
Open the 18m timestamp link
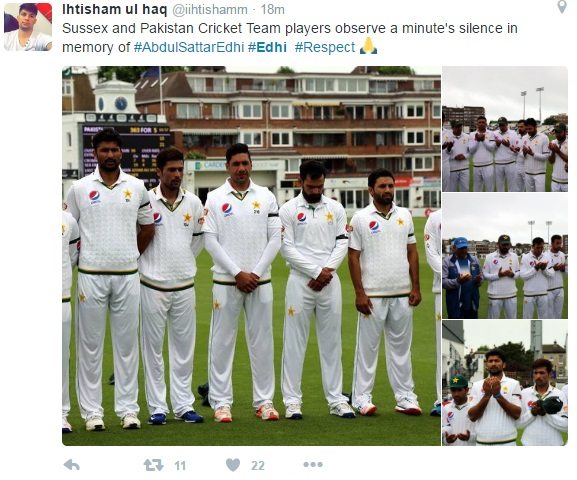click(272, 10)
